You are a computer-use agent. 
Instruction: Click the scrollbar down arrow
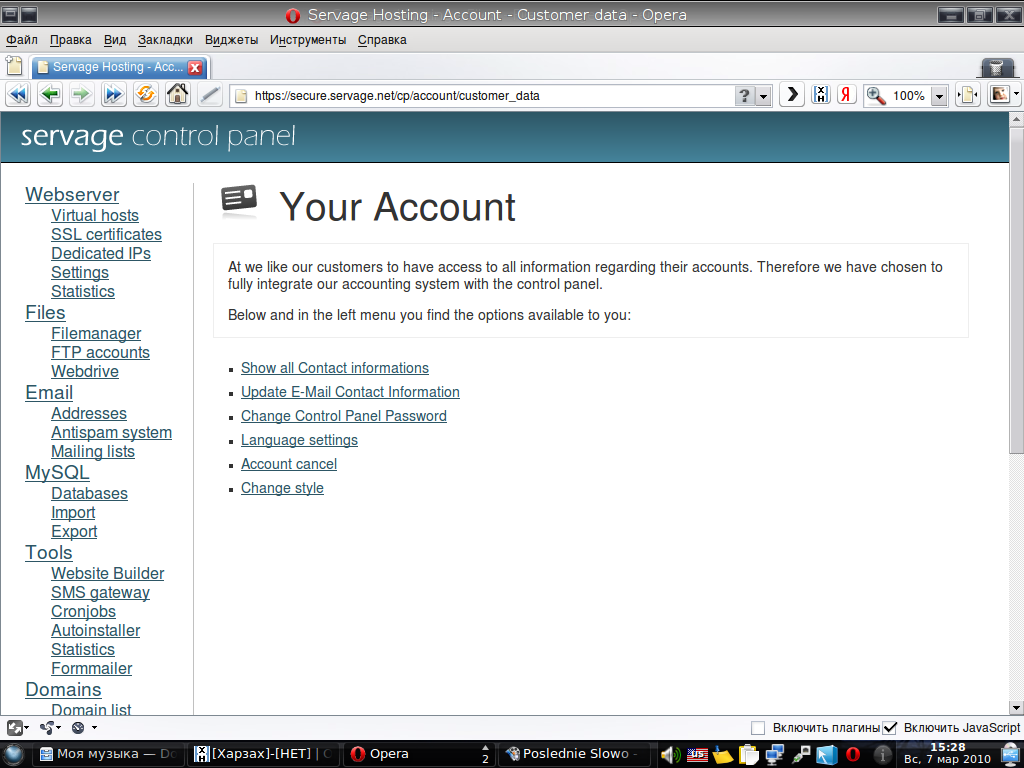1016,707
